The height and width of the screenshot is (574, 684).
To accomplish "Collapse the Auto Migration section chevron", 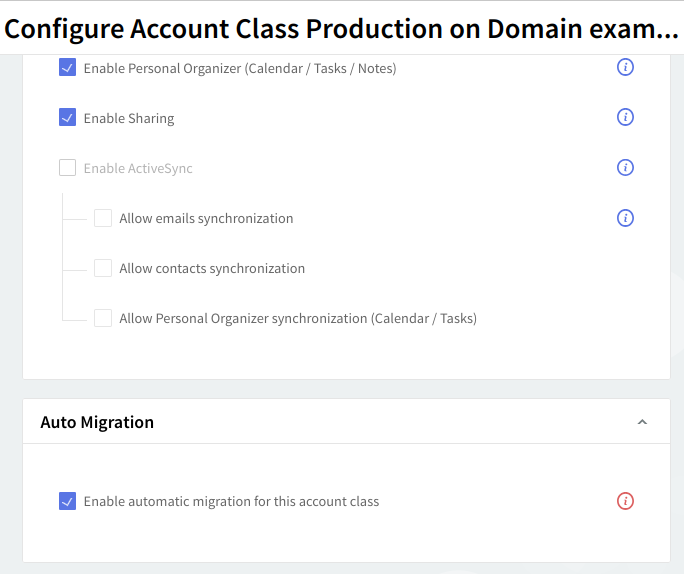I will point(642,423).
